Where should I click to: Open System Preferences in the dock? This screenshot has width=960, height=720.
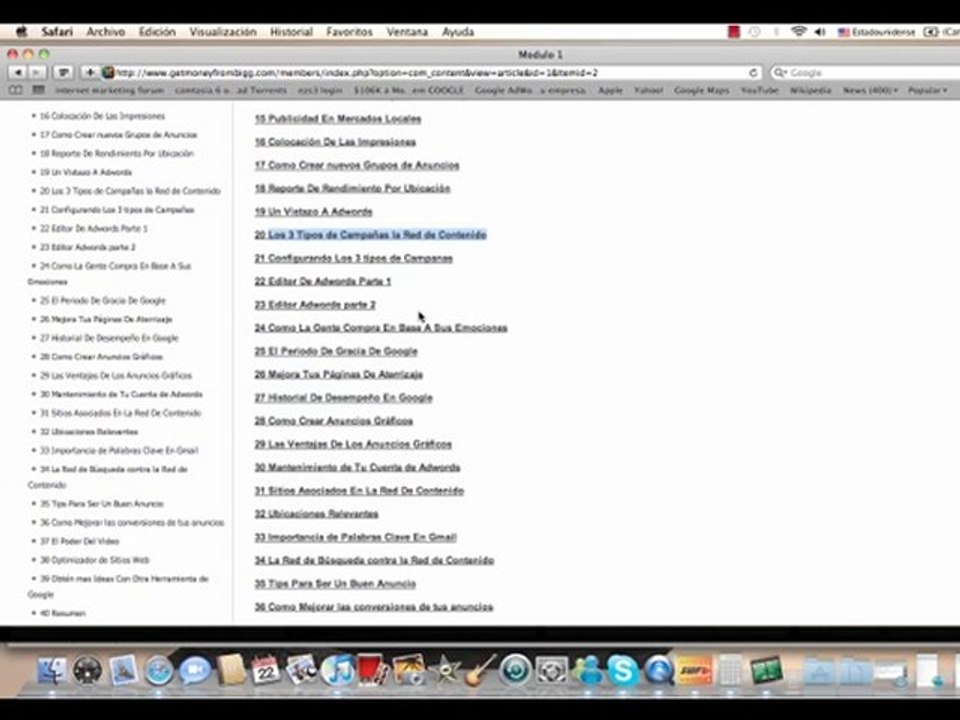click(x=552, y=671)
